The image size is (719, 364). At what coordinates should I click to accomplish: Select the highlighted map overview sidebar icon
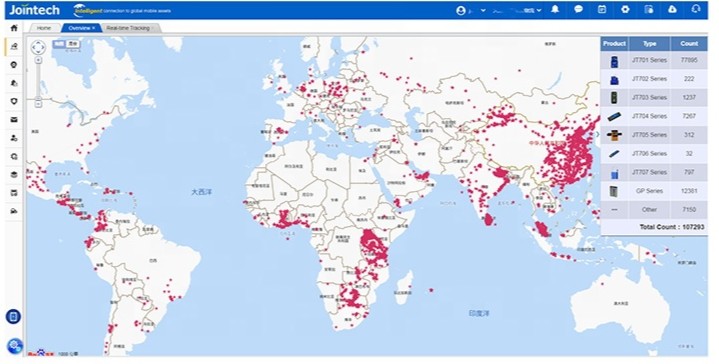(x=14, y=46)
